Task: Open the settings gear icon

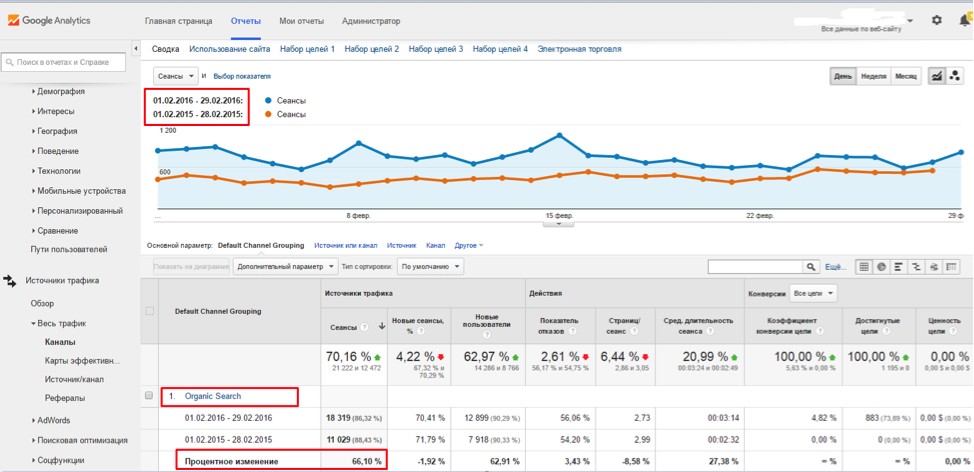Action: tap(937, 20)
